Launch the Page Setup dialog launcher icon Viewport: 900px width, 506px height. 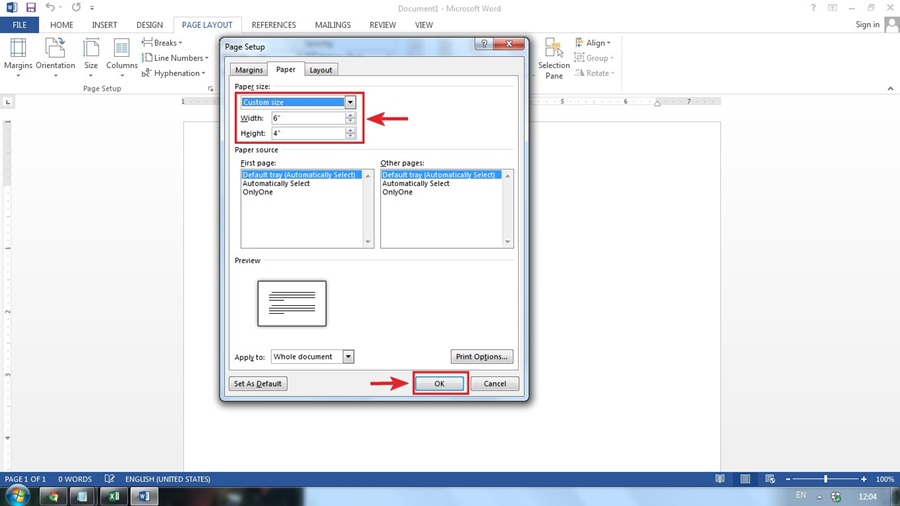pos(211,88)
